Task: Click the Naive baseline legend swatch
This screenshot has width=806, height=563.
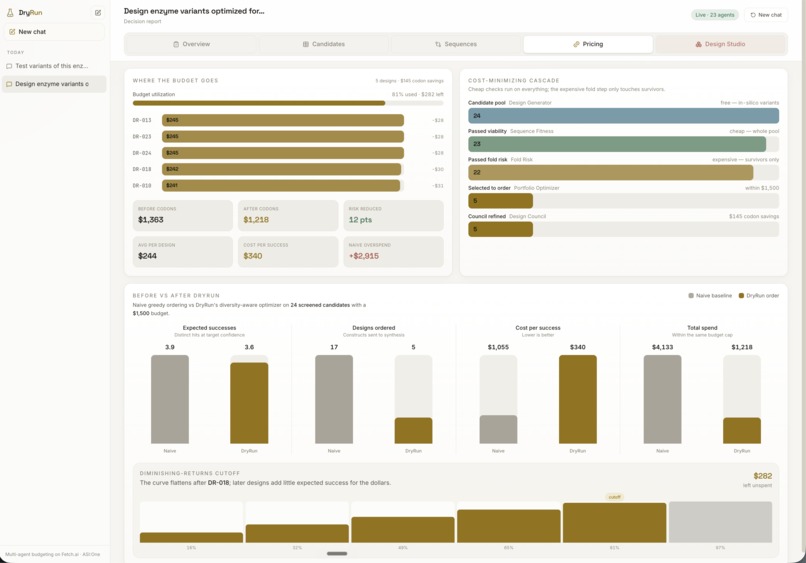Action: pyautogui.click(x=691, y=296)
